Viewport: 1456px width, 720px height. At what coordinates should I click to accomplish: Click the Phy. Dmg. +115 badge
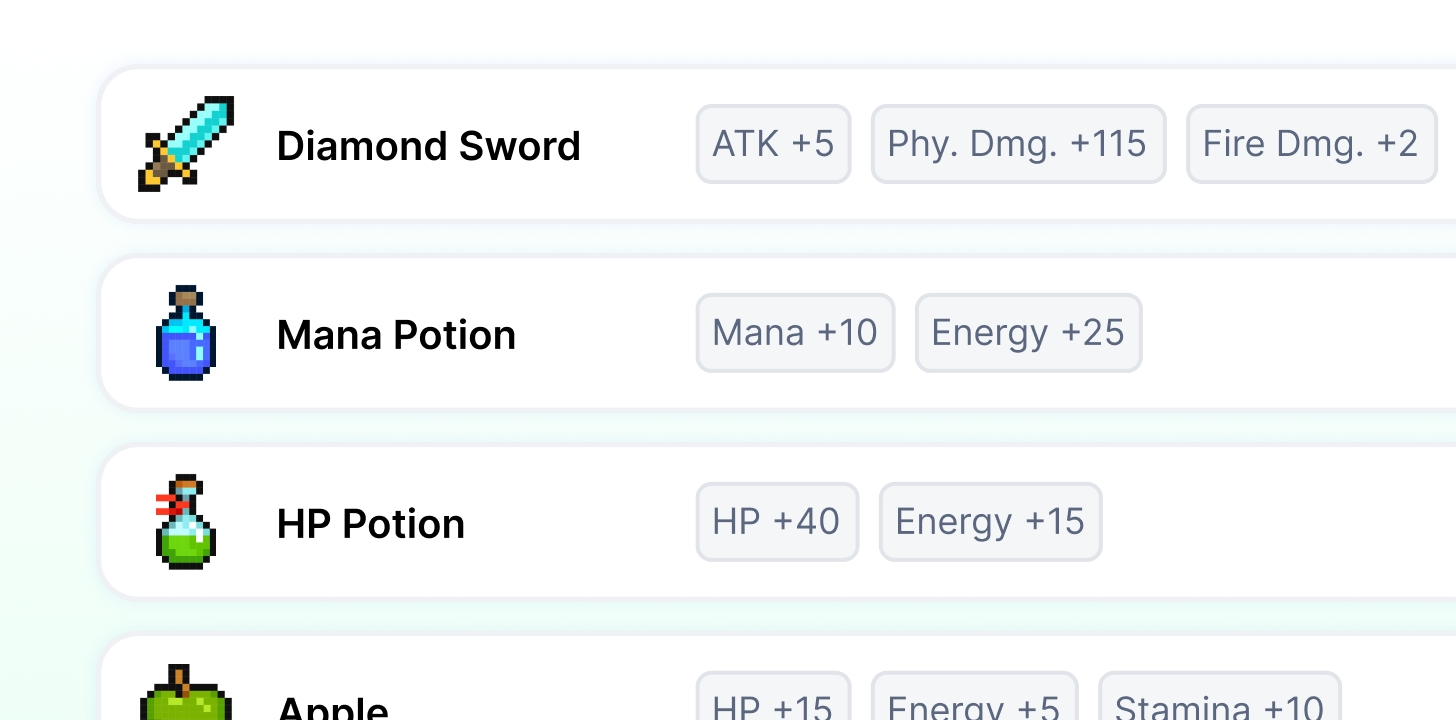pyautogui.click(x=1018, y=143)
